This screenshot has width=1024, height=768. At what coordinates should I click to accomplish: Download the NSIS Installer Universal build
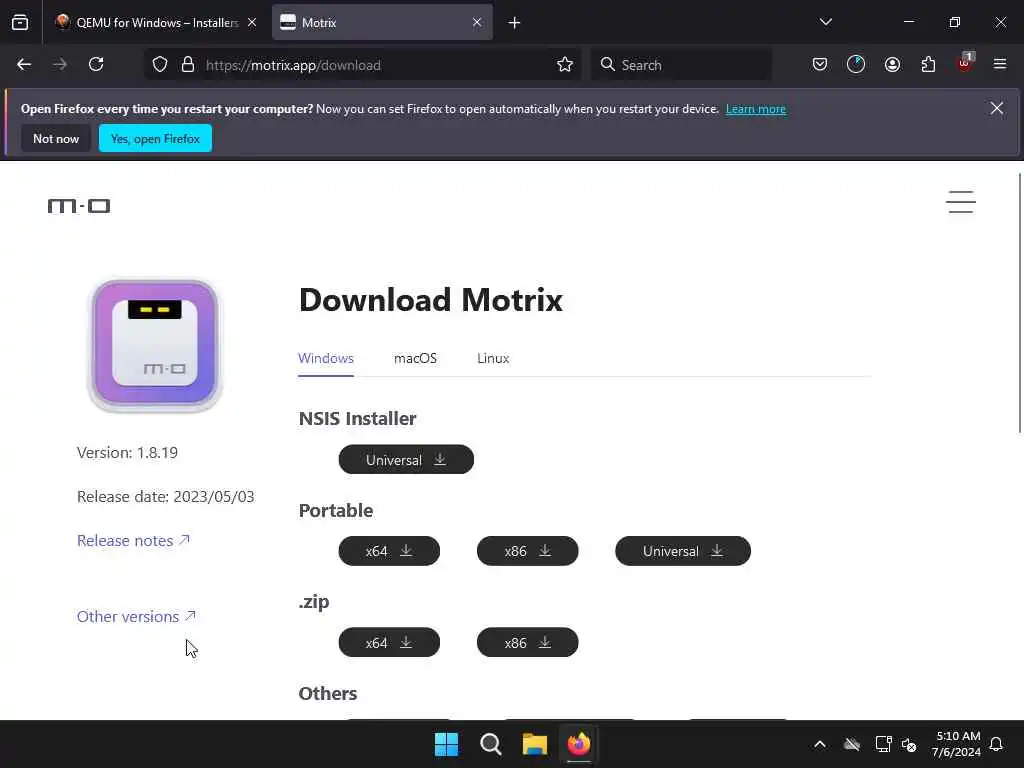pyautogui.click(x=406, y=460)
